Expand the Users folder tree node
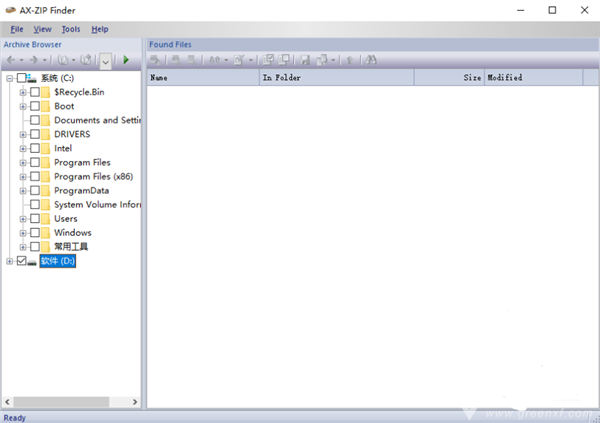This screenshot has width=600, height=423. tap(23, 218)
